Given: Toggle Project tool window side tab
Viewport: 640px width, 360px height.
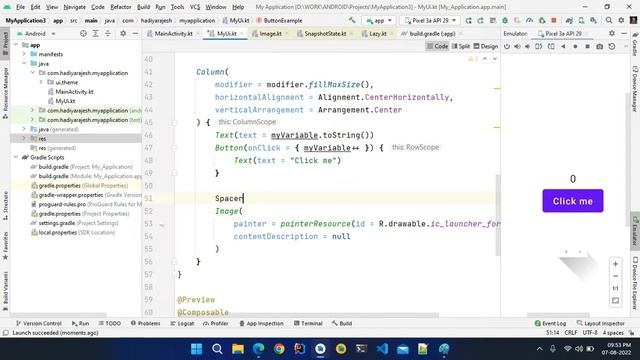Looking at the screenshot, I should tap(5, 43).
